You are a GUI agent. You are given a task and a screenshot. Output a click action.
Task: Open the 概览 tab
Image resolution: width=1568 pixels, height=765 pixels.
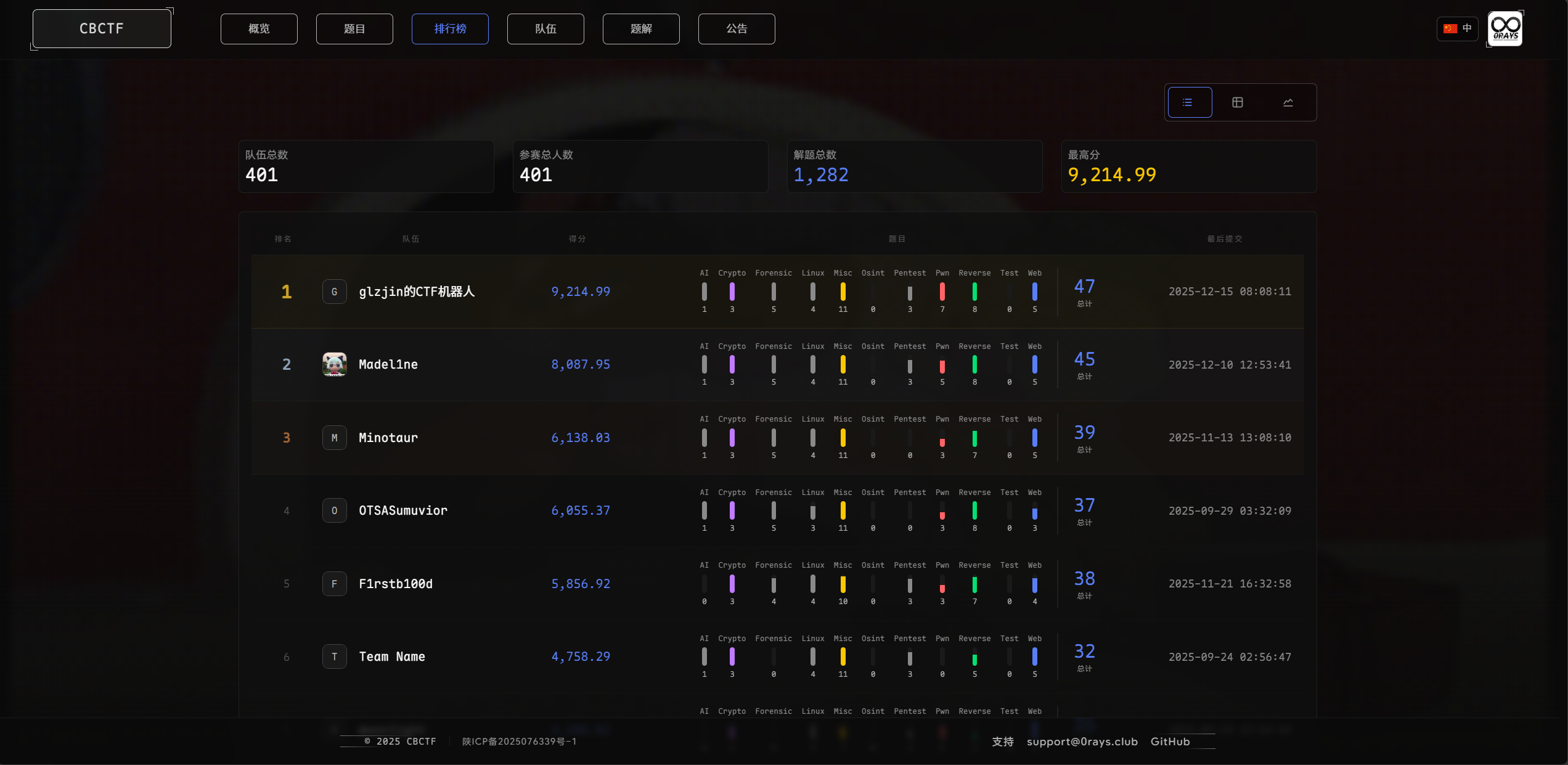[259, 29]
